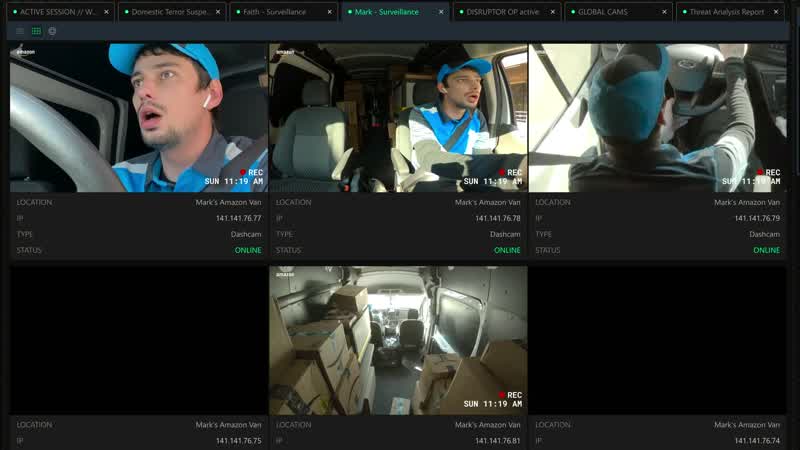
Task: Click ONLINE status of camera 141.141.76.78
Action: tap(507, 250)
